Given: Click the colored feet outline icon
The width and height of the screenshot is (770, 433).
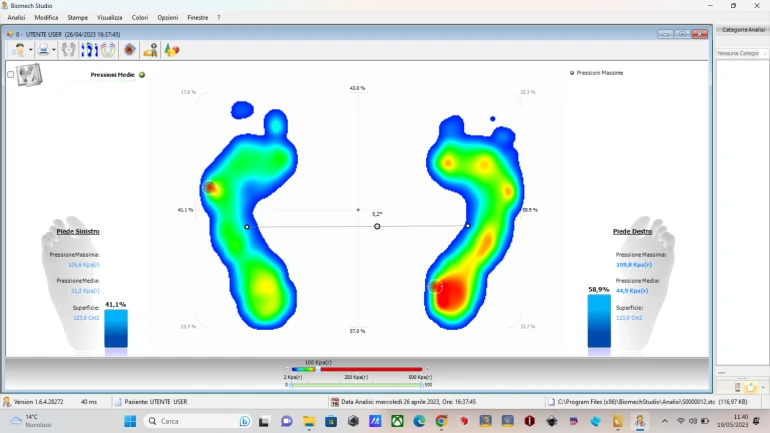Looking at the screenshot, I should 108,49.
